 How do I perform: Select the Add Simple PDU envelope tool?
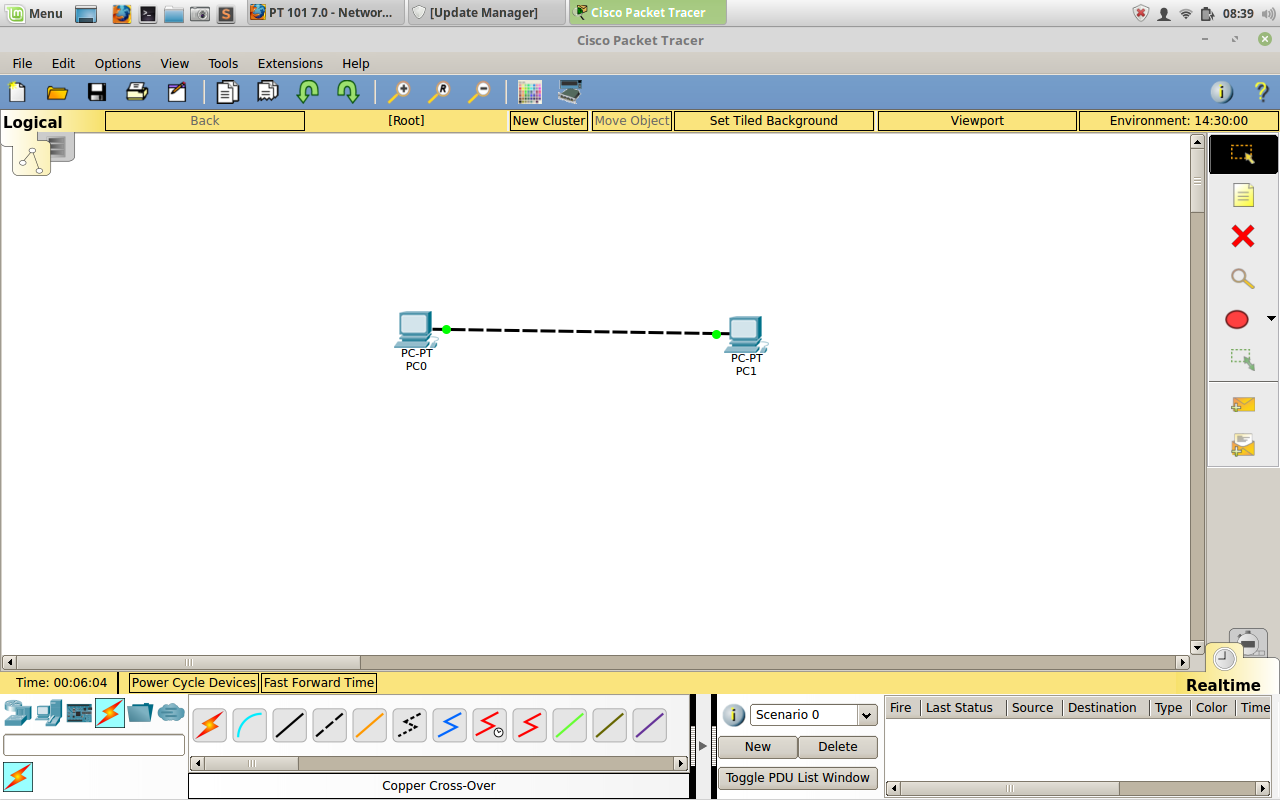(x=1243, y=404)
